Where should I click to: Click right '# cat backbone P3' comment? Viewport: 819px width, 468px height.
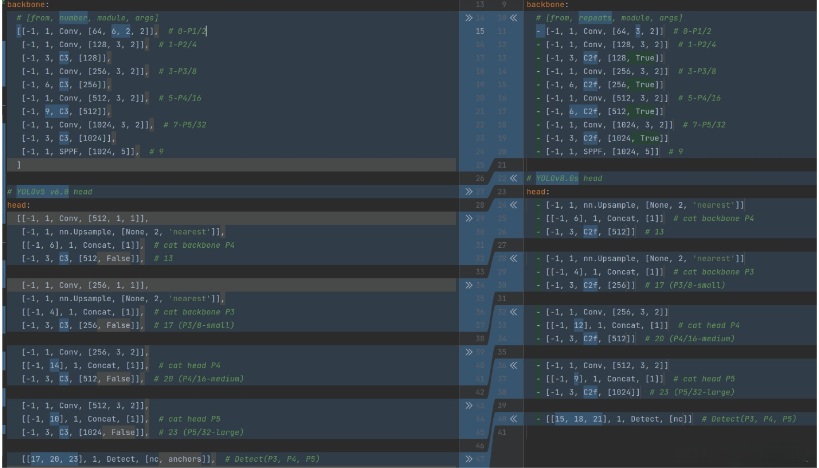point(713,272)
